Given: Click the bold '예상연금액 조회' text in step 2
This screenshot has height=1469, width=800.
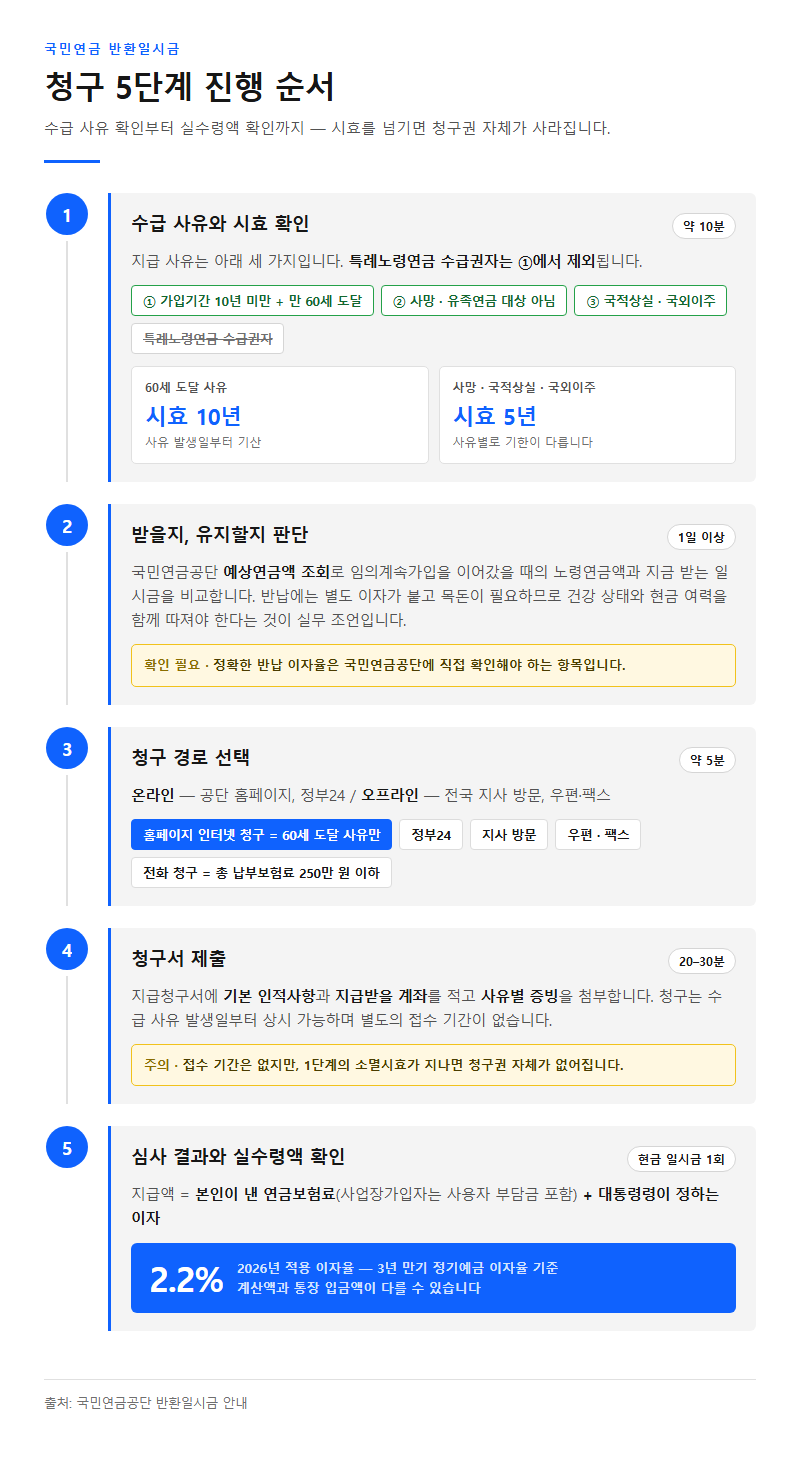Looking at the screenshot, I should coord(276,572).
